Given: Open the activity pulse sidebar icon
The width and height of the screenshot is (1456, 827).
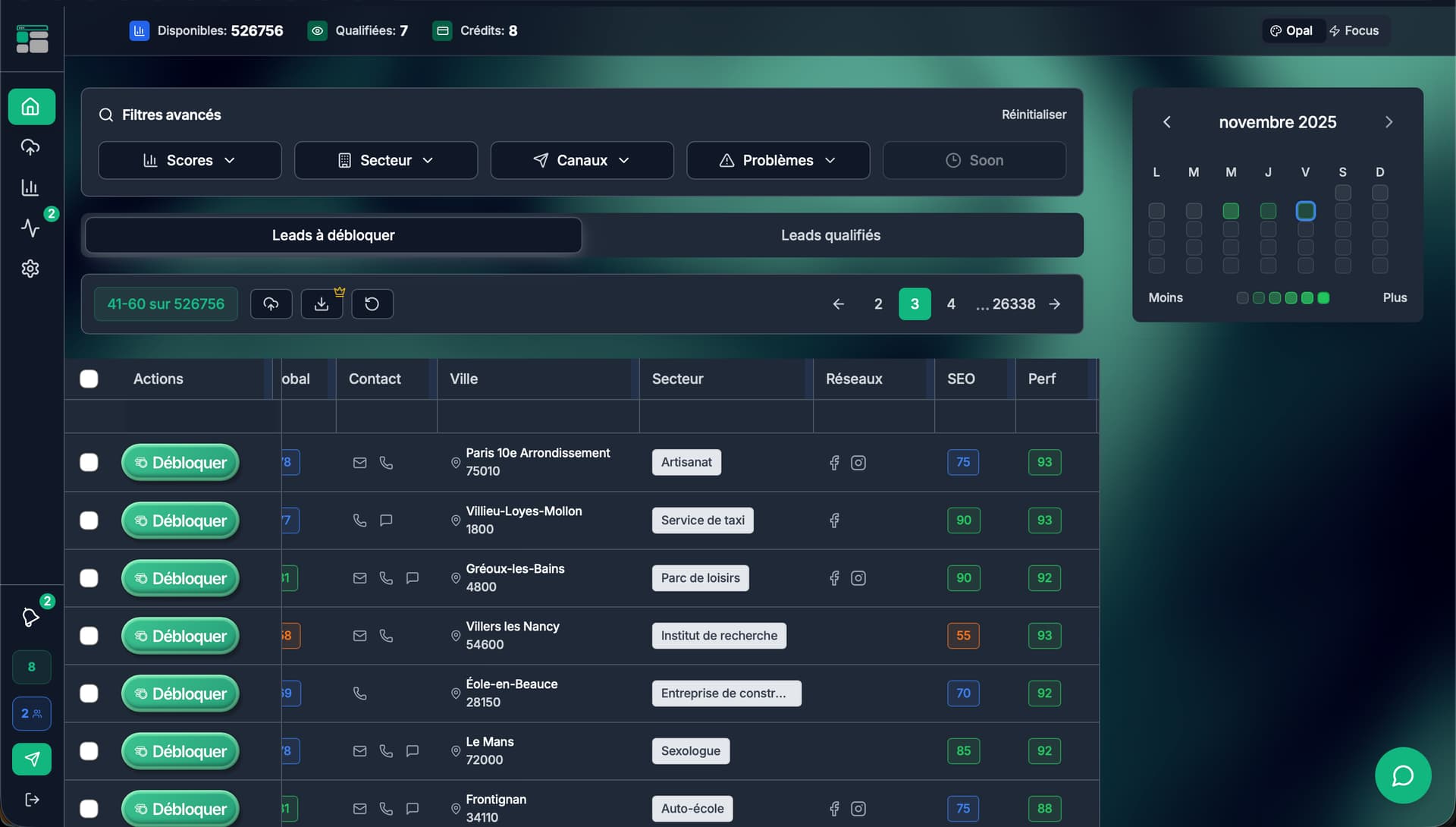Looking at the screenshot, I should 30,228.
